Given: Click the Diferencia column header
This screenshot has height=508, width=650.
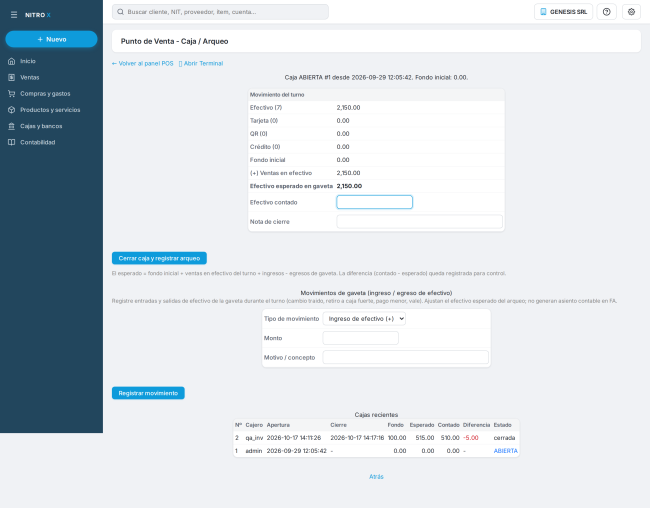Looking at the screenshot, I should 476,425.
